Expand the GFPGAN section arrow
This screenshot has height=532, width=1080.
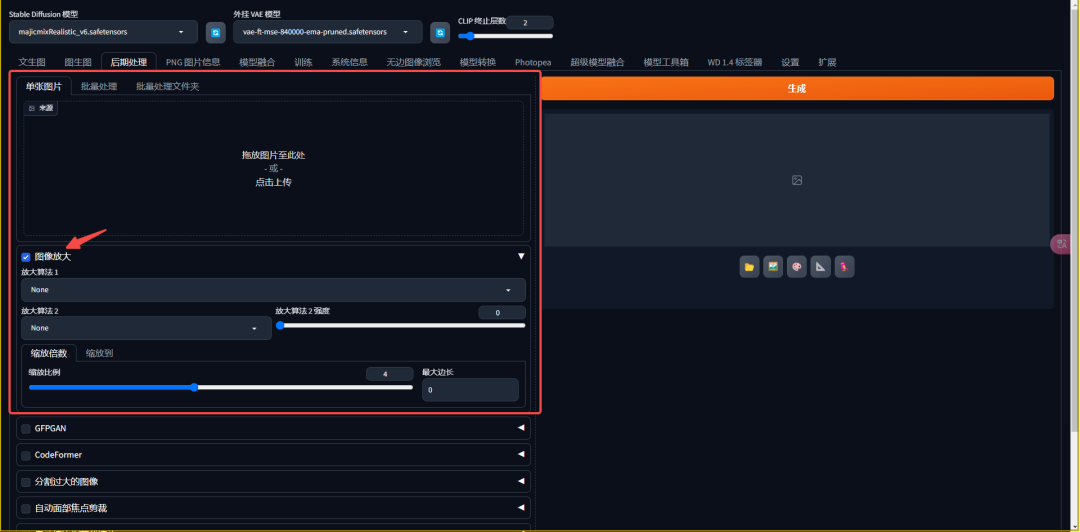click(x=521, y=428)
